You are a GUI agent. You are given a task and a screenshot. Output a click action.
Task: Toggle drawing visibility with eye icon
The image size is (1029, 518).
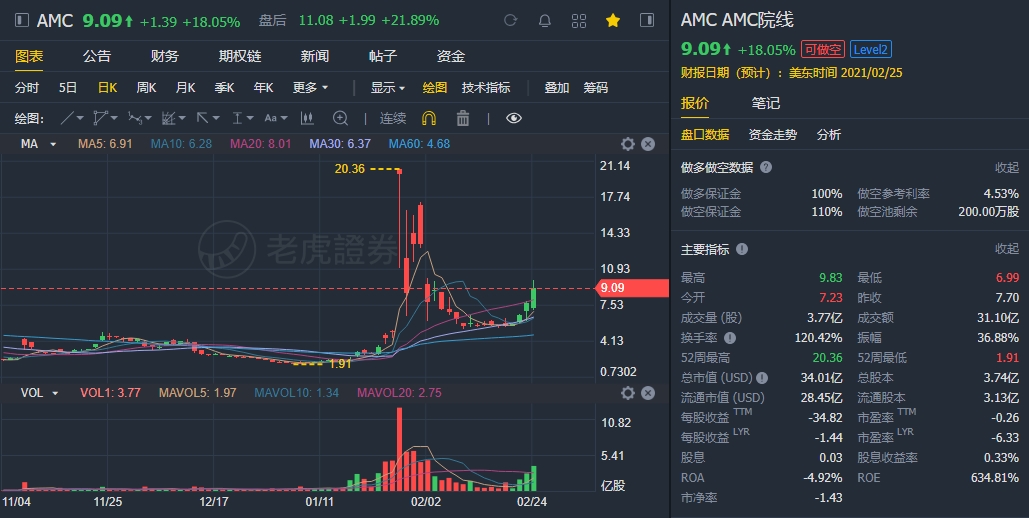(x=514, y=118)
